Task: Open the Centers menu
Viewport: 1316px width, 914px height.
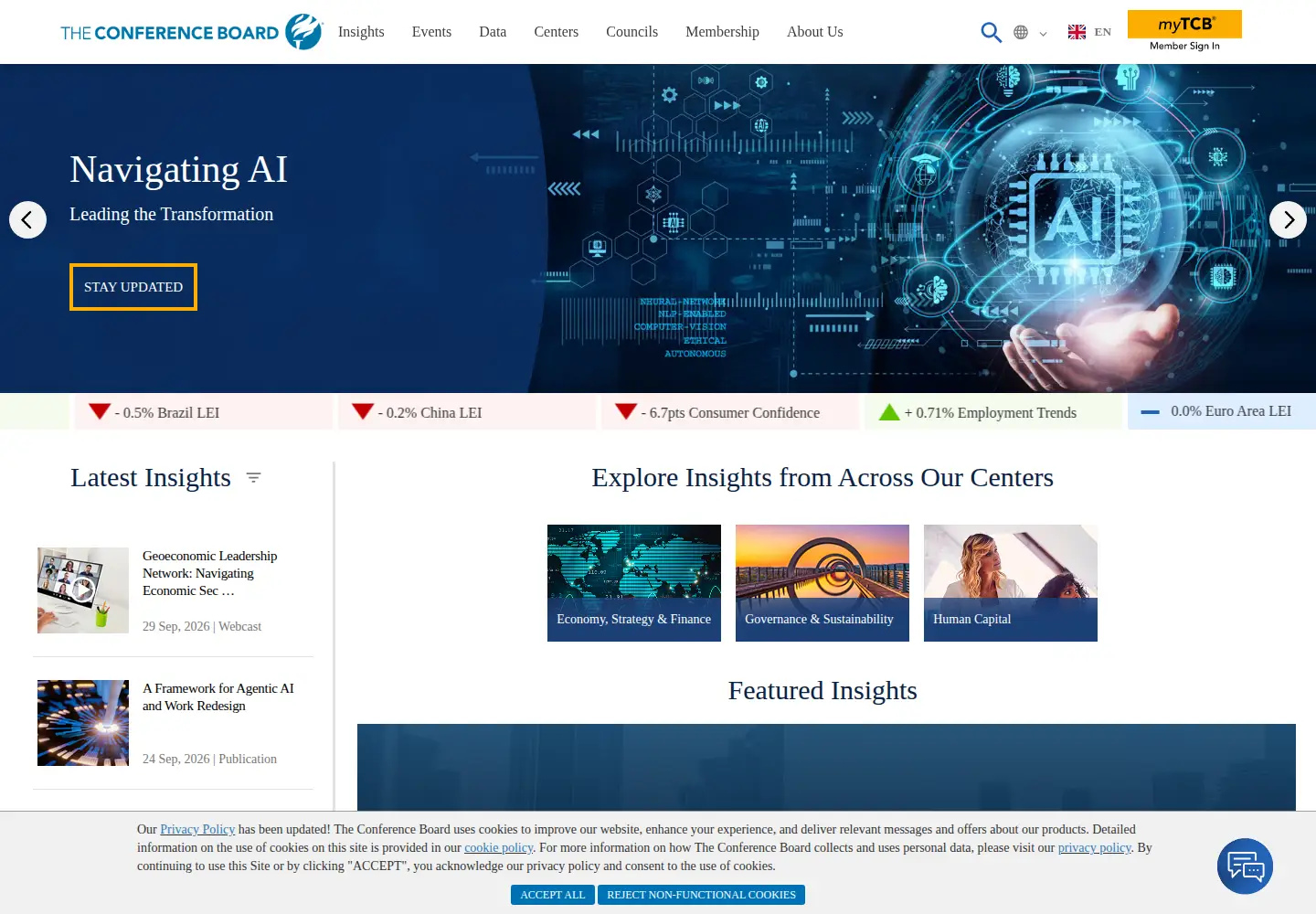Action: (557, 32)
